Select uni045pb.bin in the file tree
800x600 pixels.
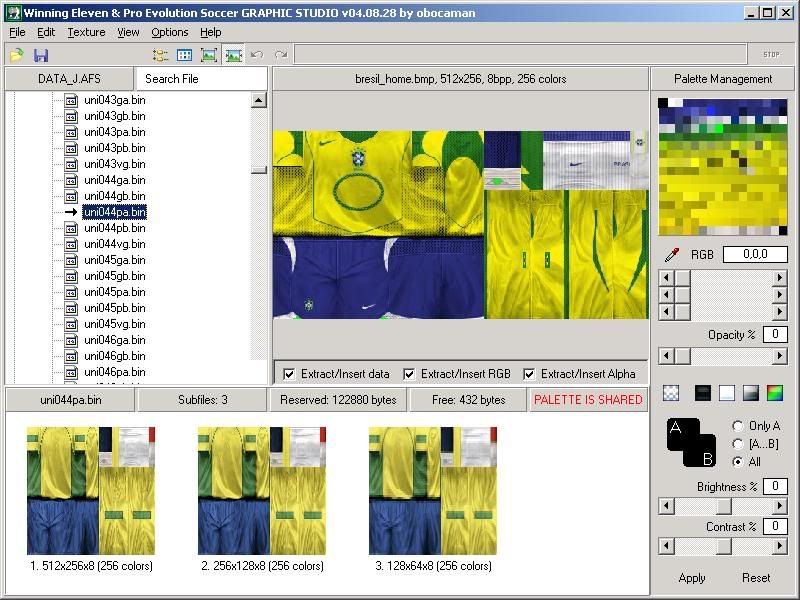(115, 308)
